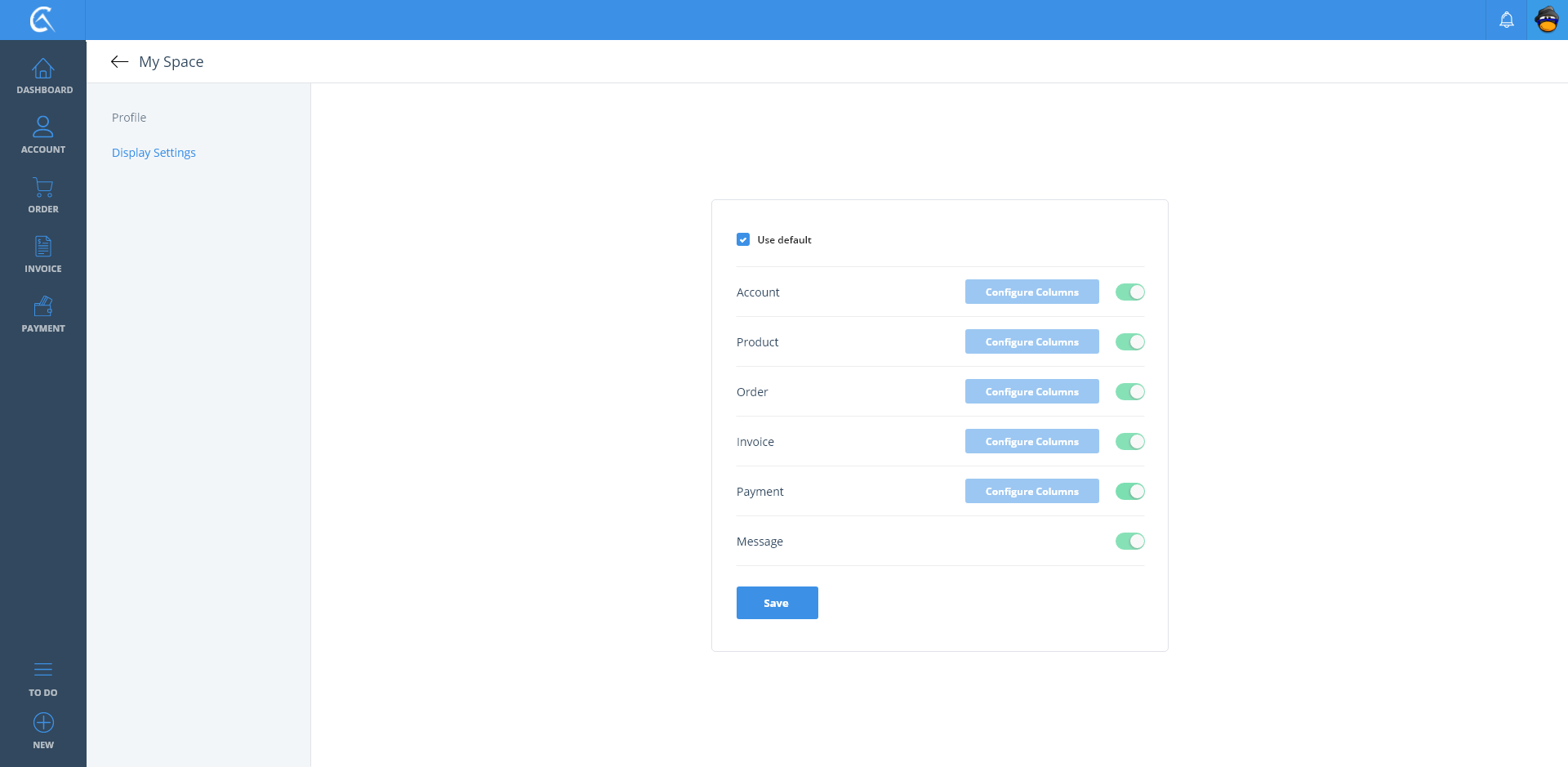Open the notifications bell
Viewport: 1568px width, 767px height.
pos(1506,20)
